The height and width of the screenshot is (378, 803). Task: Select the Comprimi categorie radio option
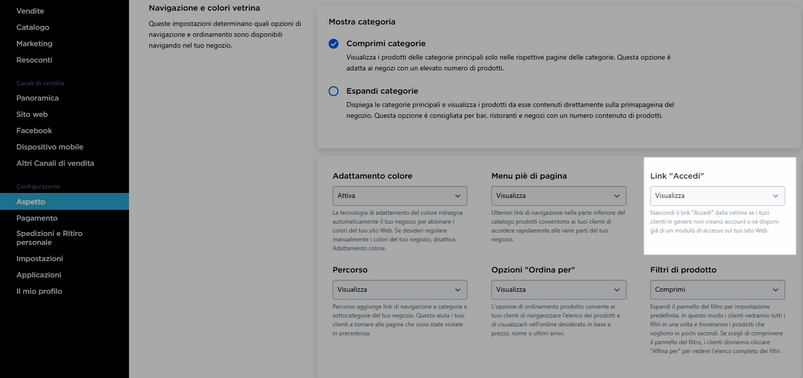pos(333,44)
